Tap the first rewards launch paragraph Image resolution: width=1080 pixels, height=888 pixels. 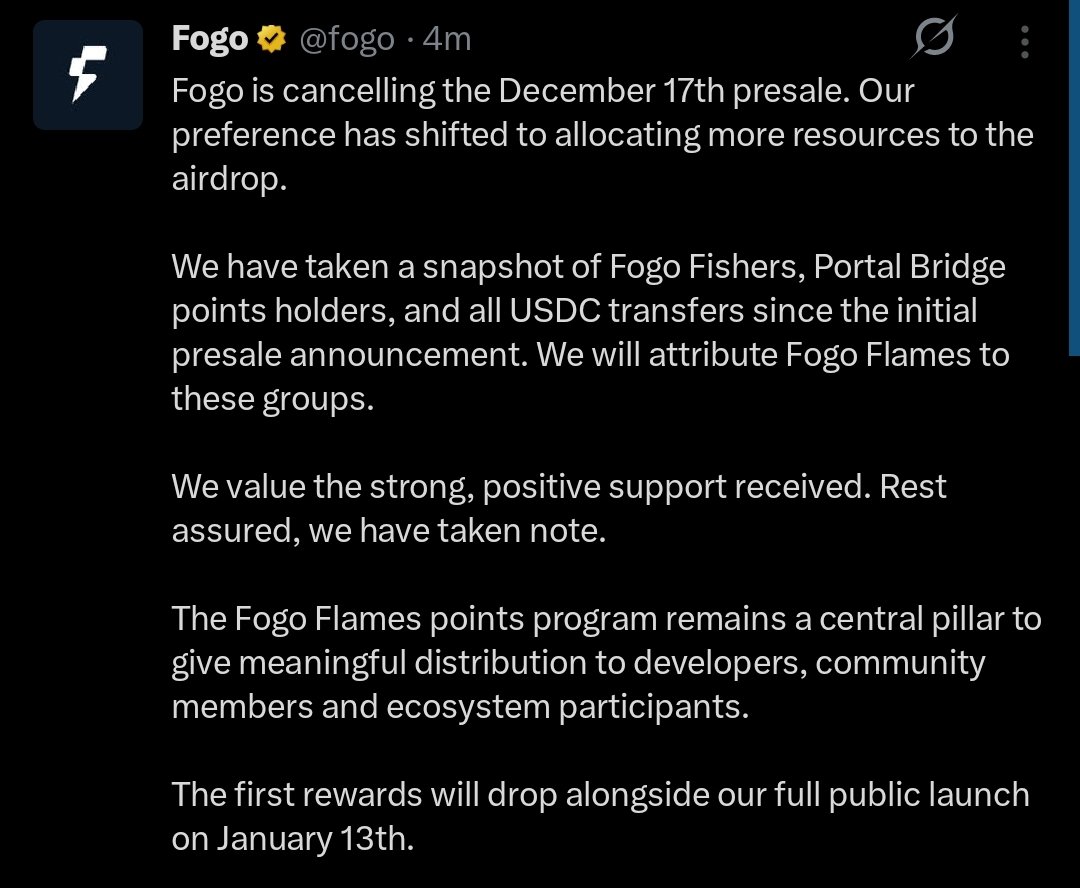click(600, 817)
